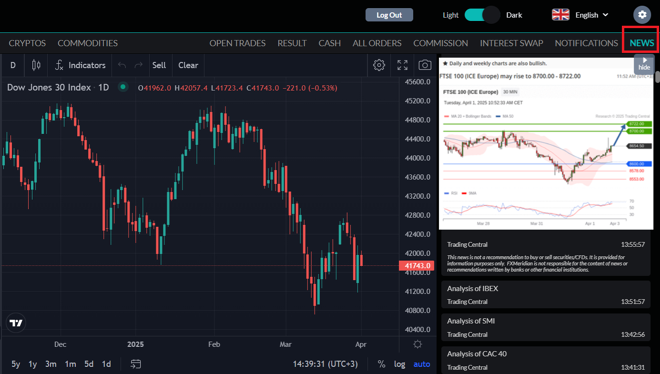Click the UK flag language icon
Viewport: 660px width, 374px height.
560,15
